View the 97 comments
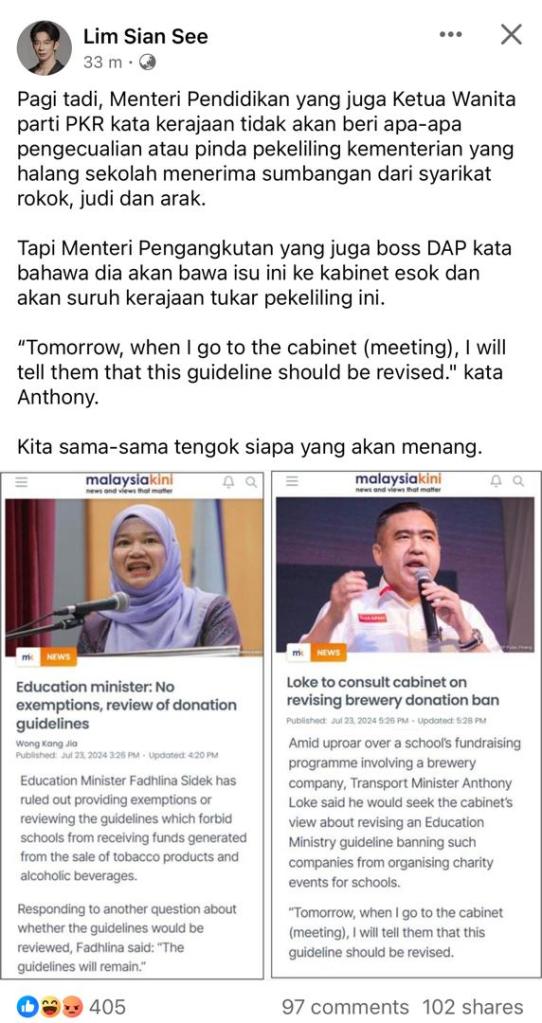Viewport: 542px width, 1023px height. click(x=345, y=1007)
